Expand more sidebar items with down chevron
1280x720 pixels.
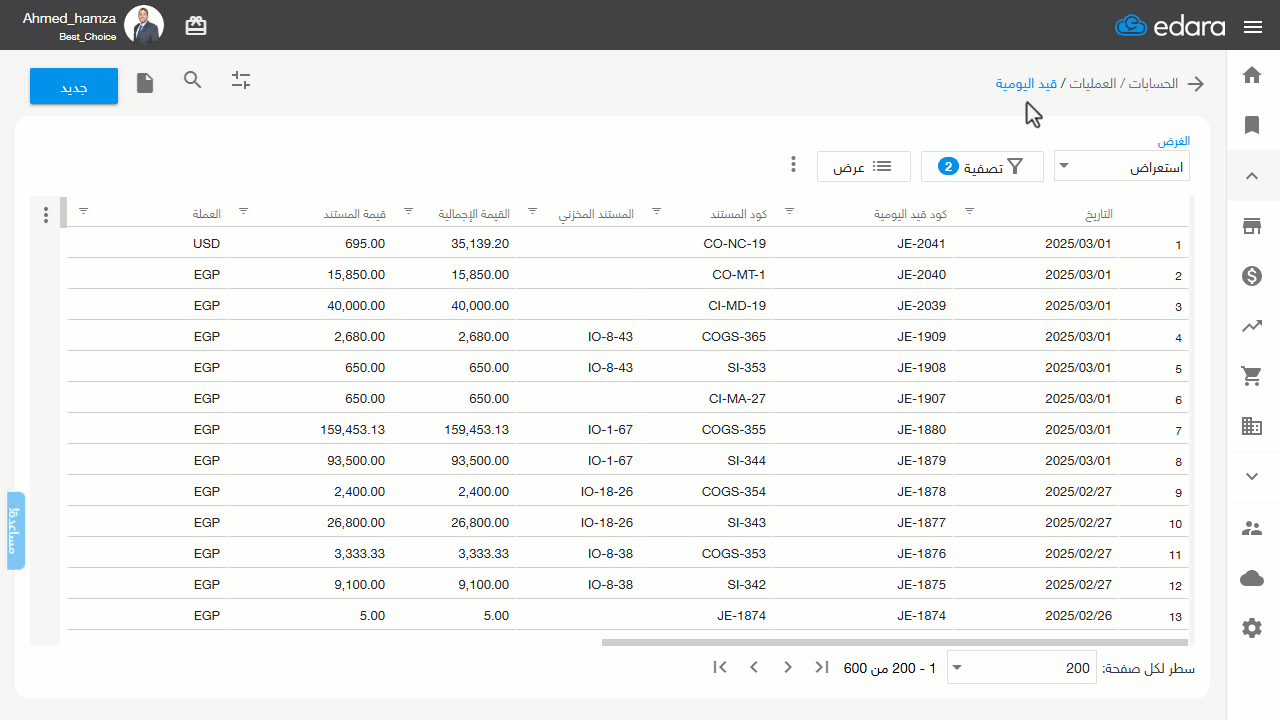(1252, 477)
